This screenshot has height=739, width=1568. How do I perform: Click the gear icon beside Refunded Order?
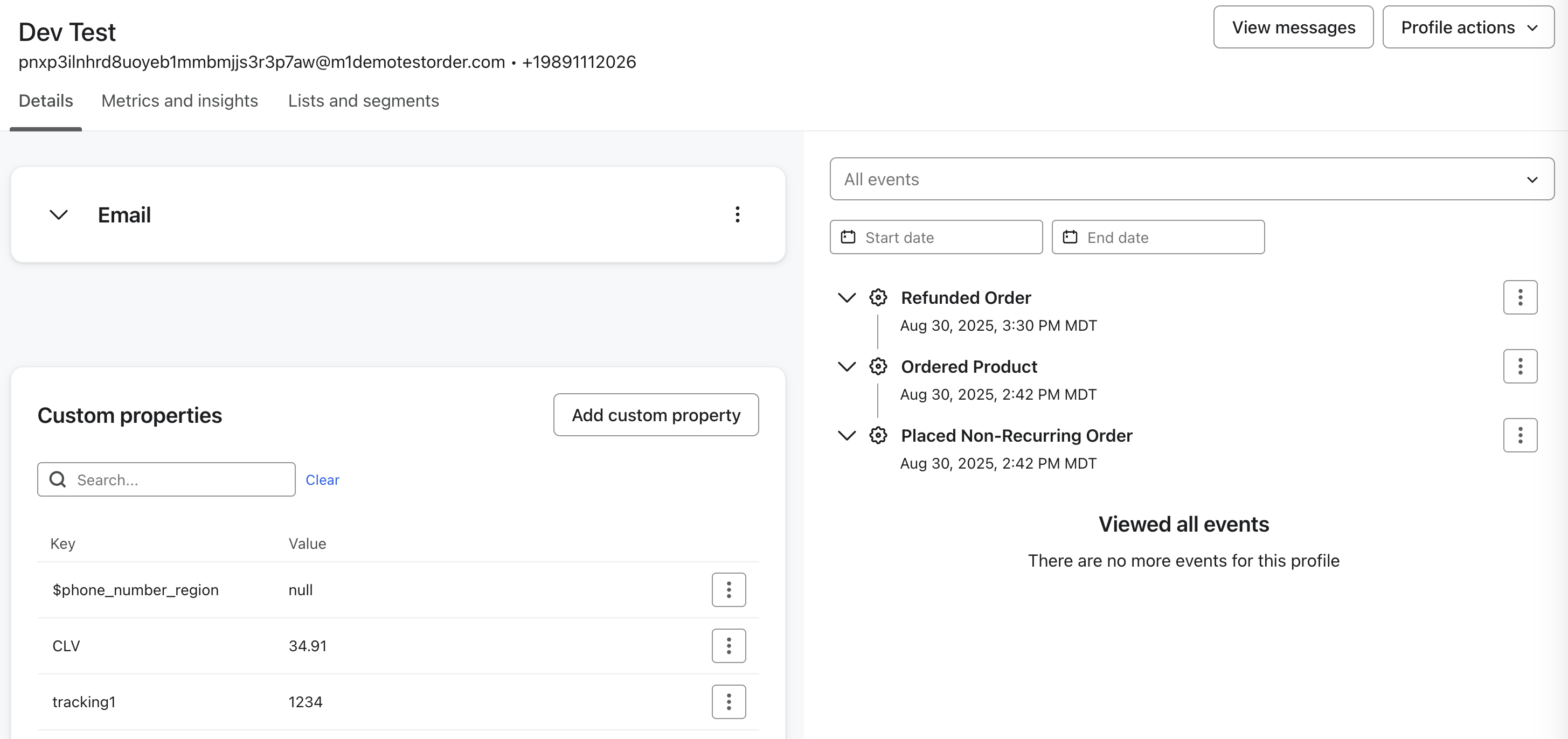(x=878, y=297)
